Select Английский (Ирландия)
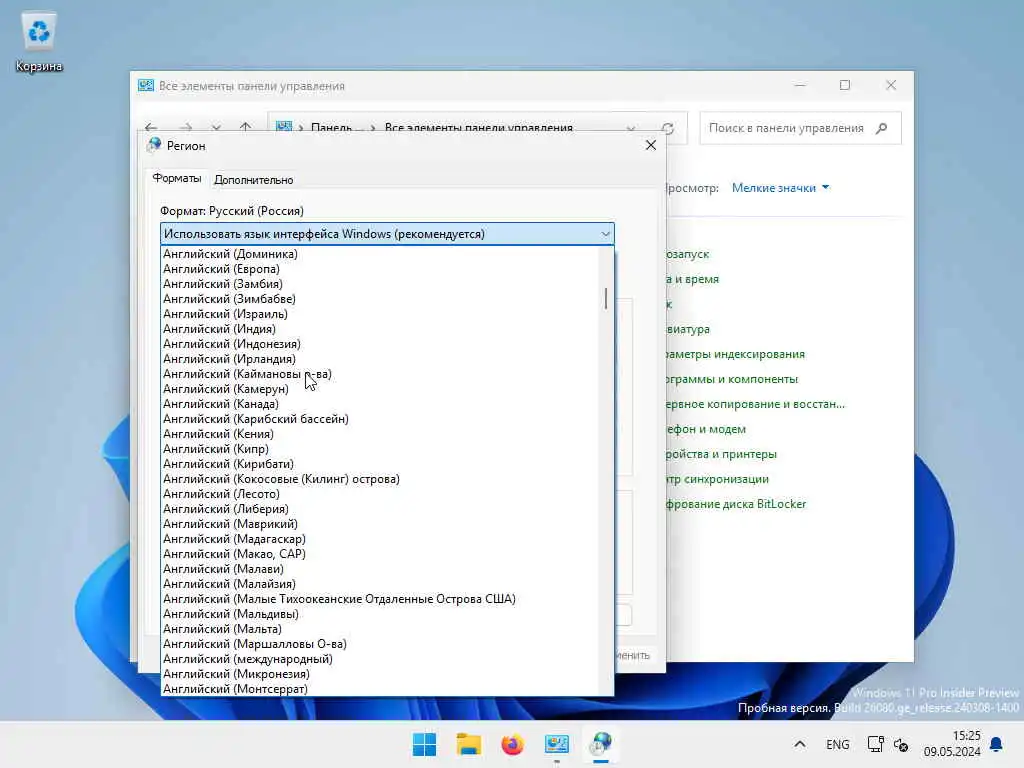 379,359
